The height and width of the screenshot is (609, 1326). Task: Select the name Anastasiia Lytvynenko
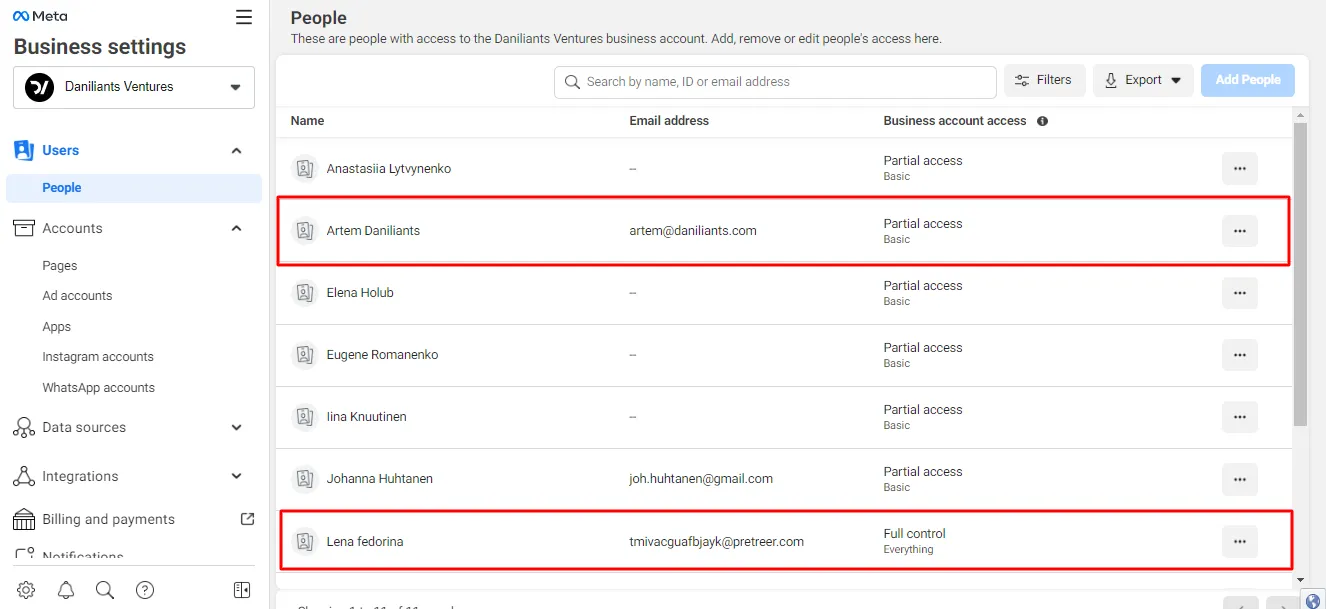[x=389, y=169]
